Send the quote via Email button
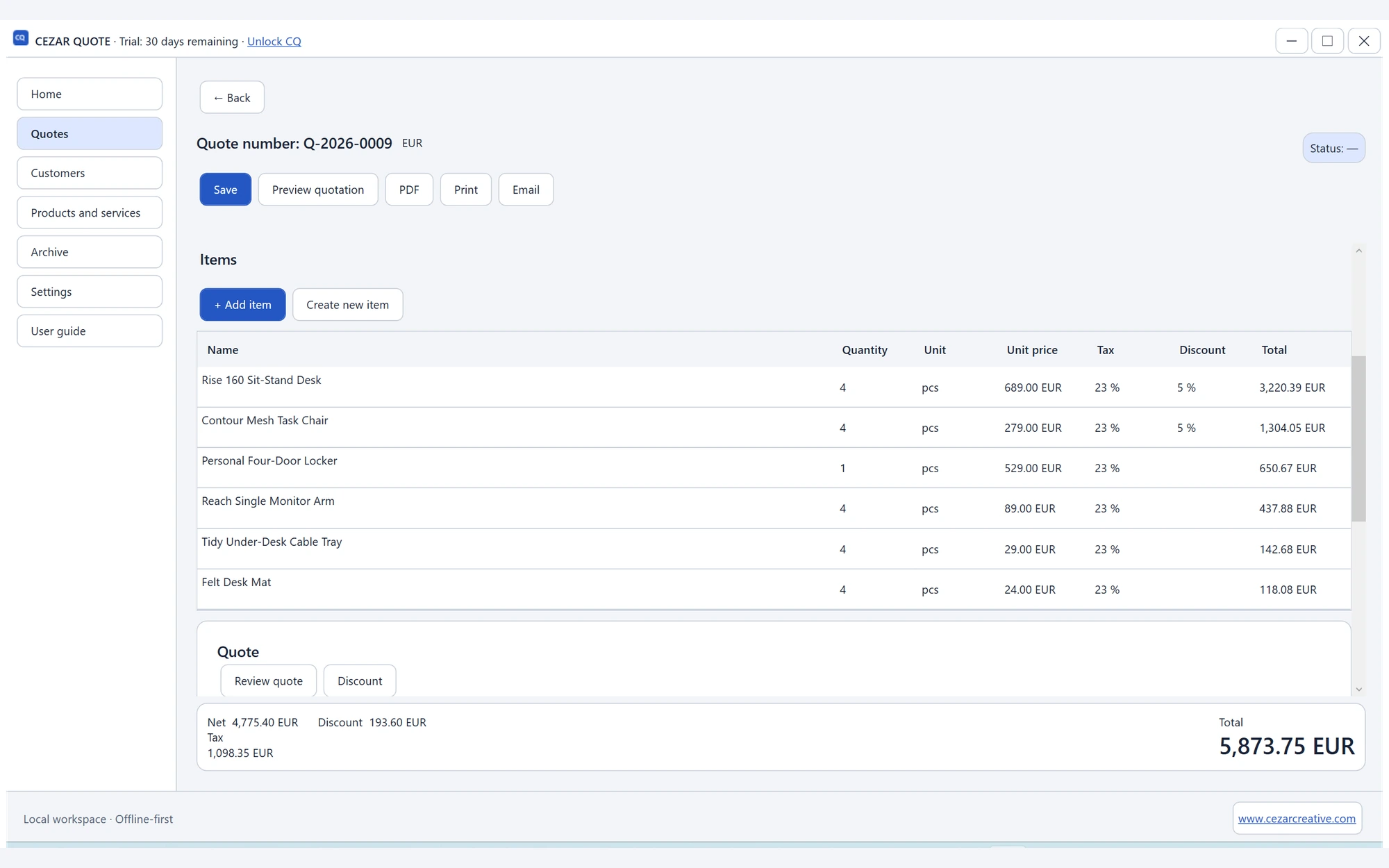This screenshot has width=1389, height=868. 526,190
